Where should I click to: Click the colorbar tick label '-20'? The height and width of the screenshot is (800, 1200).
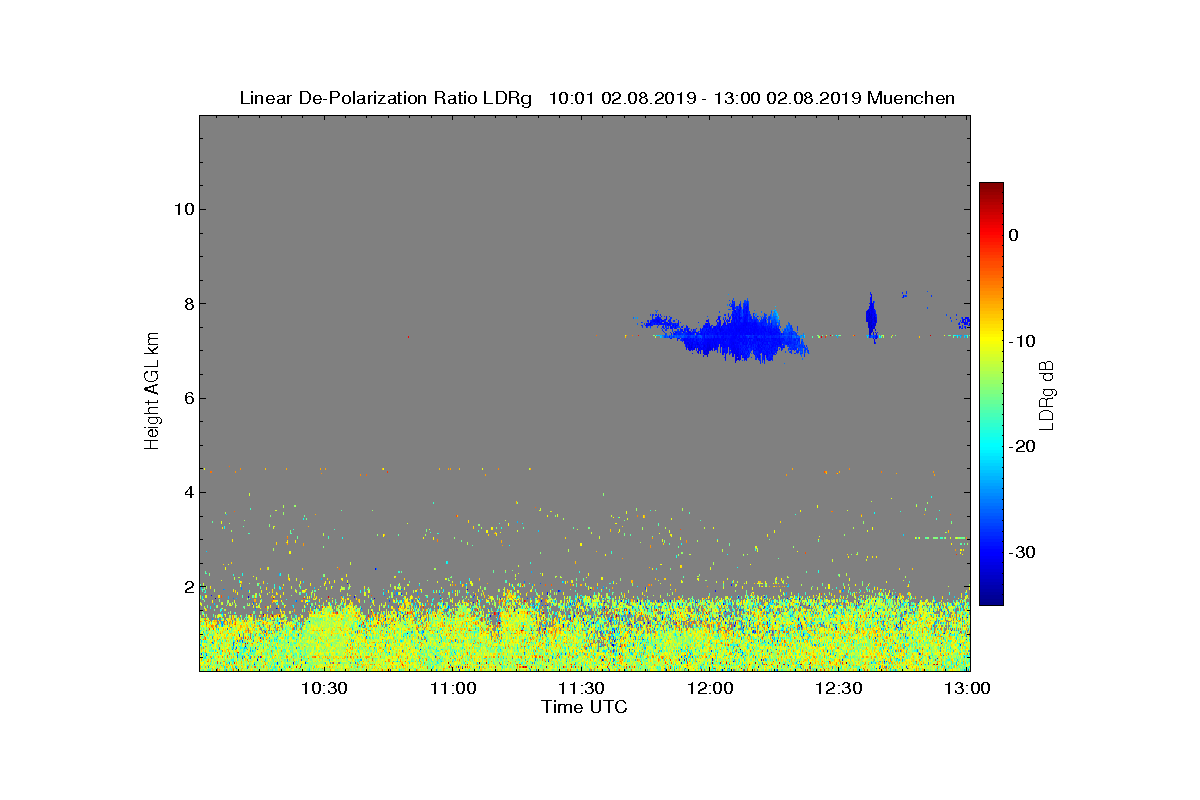coord(1020,446)
